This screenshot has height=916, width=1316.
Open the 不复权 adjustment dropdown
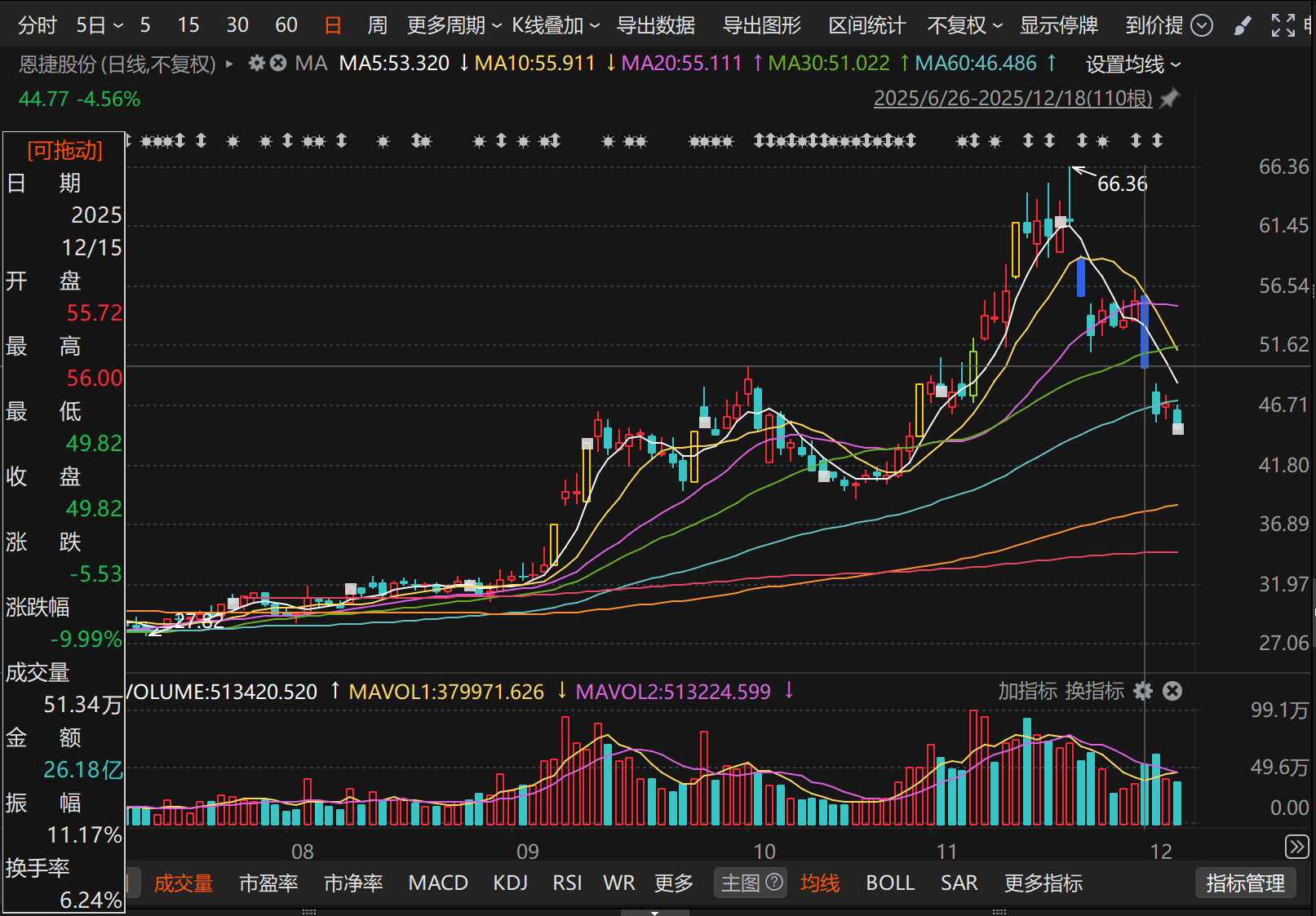964,25
